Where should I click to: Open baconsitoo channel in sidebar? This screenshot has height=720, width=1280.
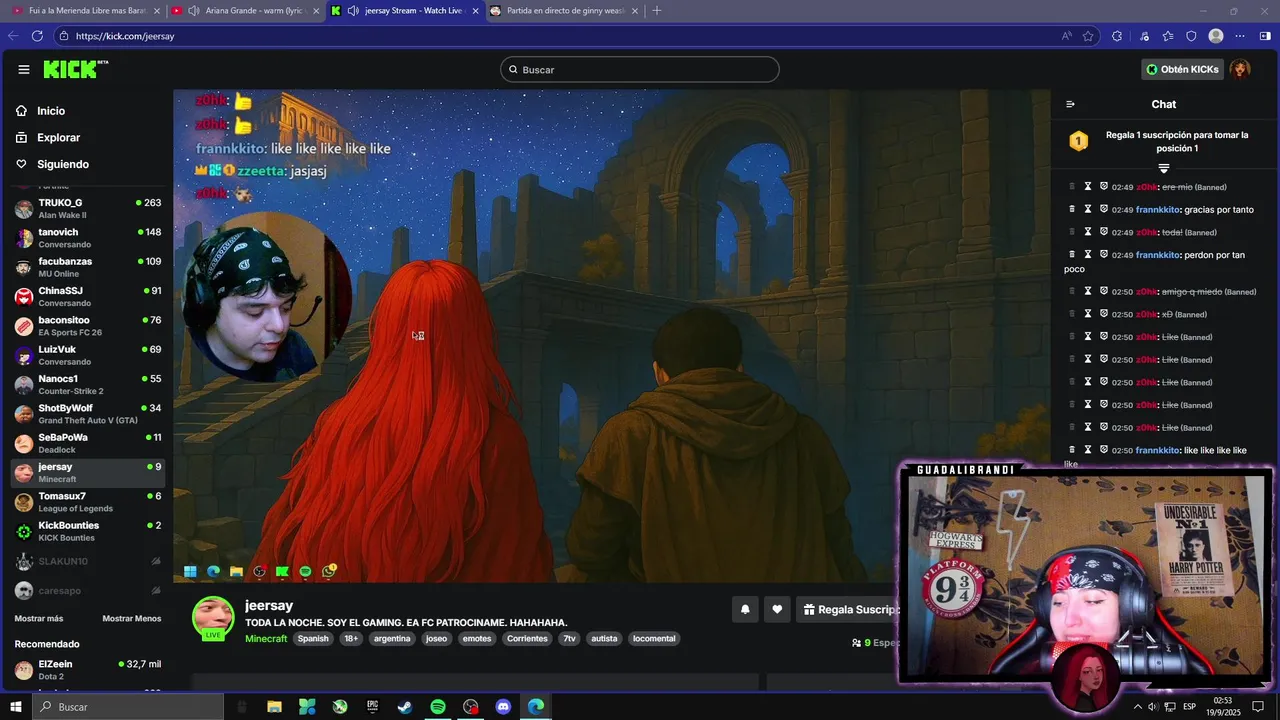tap(87, 326)
